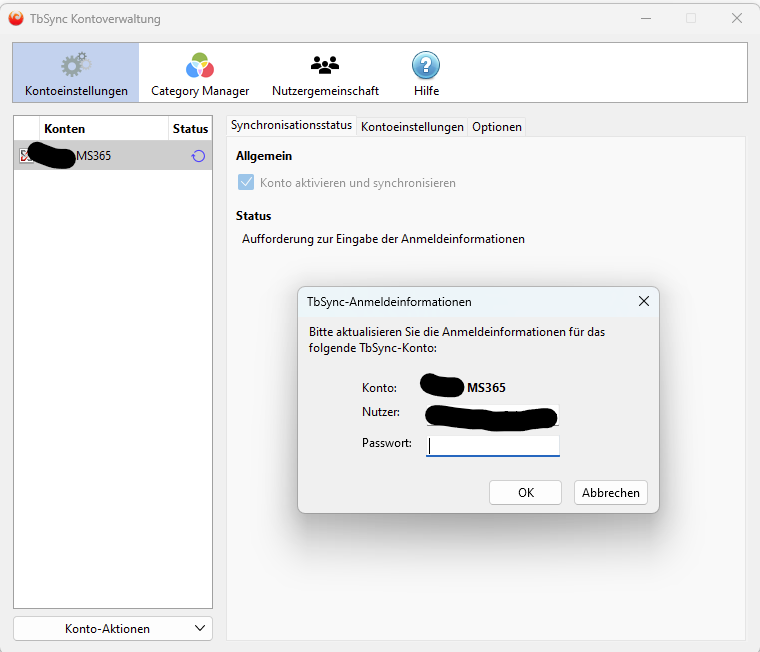
Task: Click the sync status spinner icon
Action: 198,156
